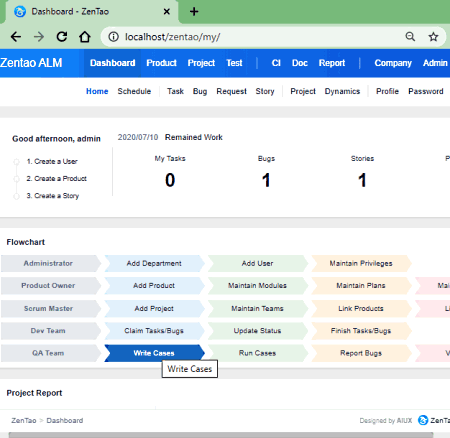Click Add Project flowchart step
This screenshot has width=450, height=438.
coord(154,309)
